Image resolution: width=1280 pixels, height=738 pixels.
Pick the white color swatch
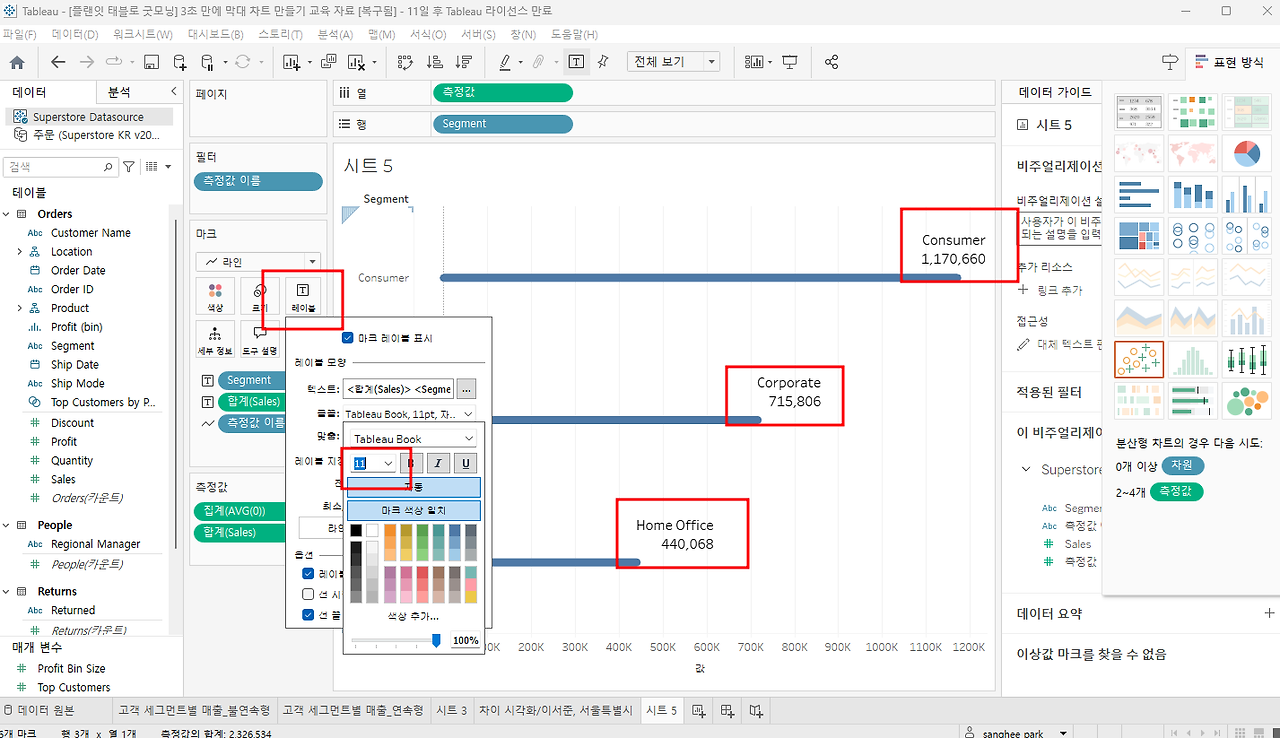(x=373, y=530)
